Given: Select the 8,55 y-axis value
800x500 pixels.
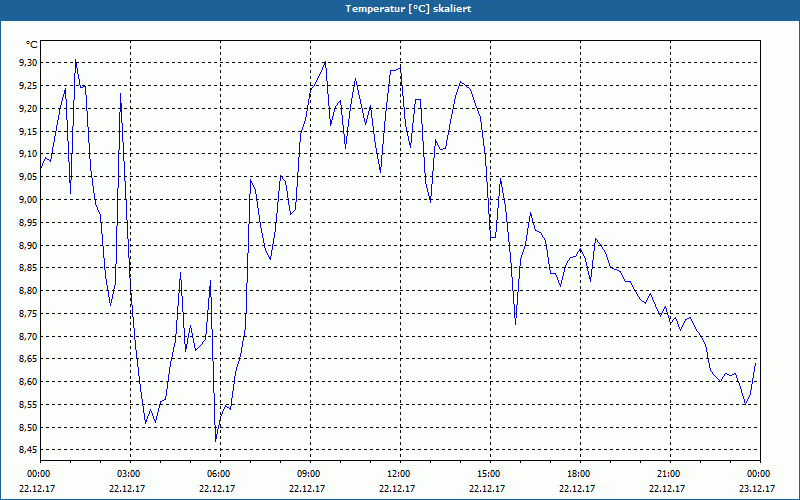Looking at the screenshot, I should pyautogui.click(x=28, y=405).
